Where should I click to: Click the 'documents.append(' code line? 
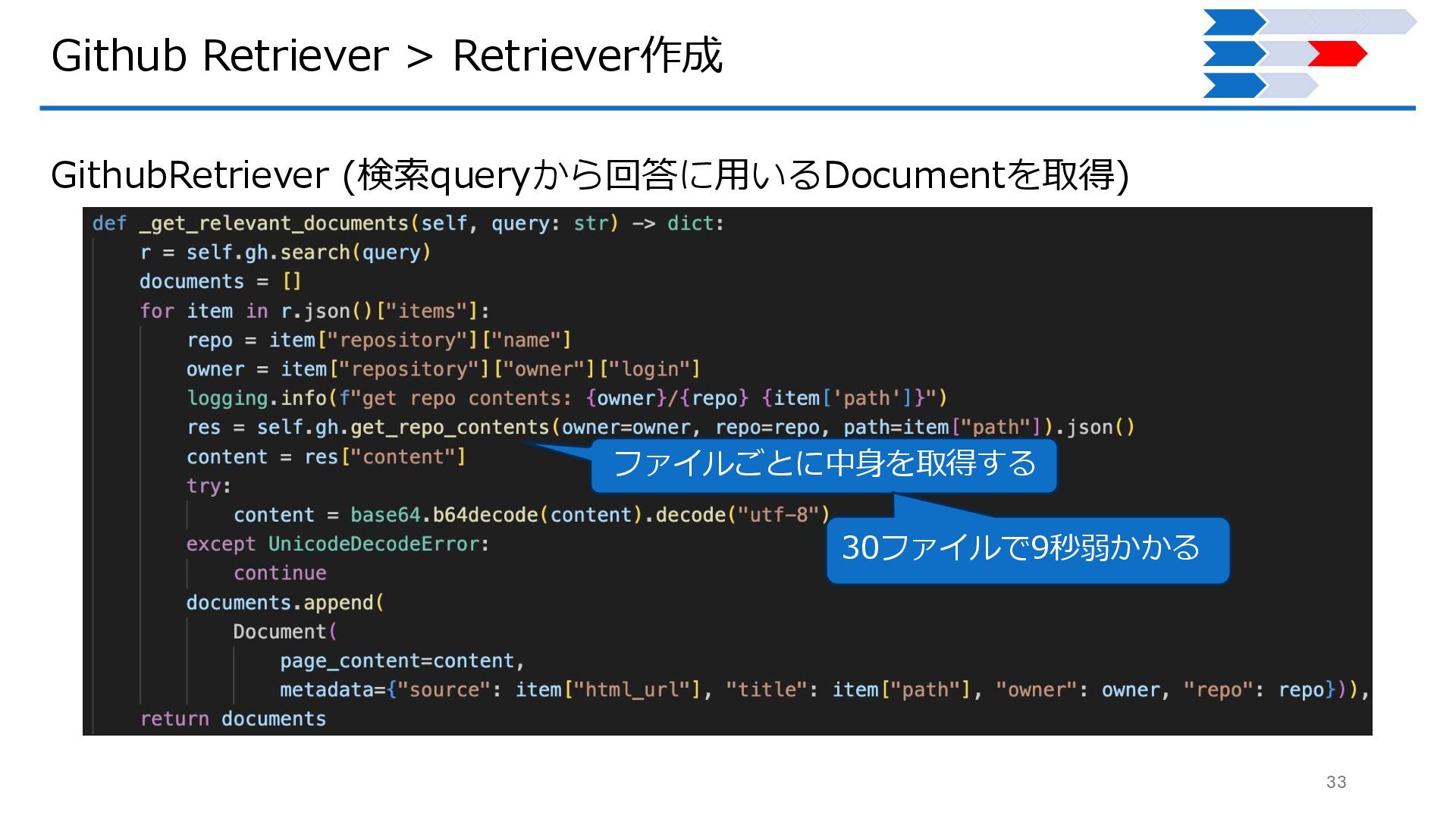(285, 603)
